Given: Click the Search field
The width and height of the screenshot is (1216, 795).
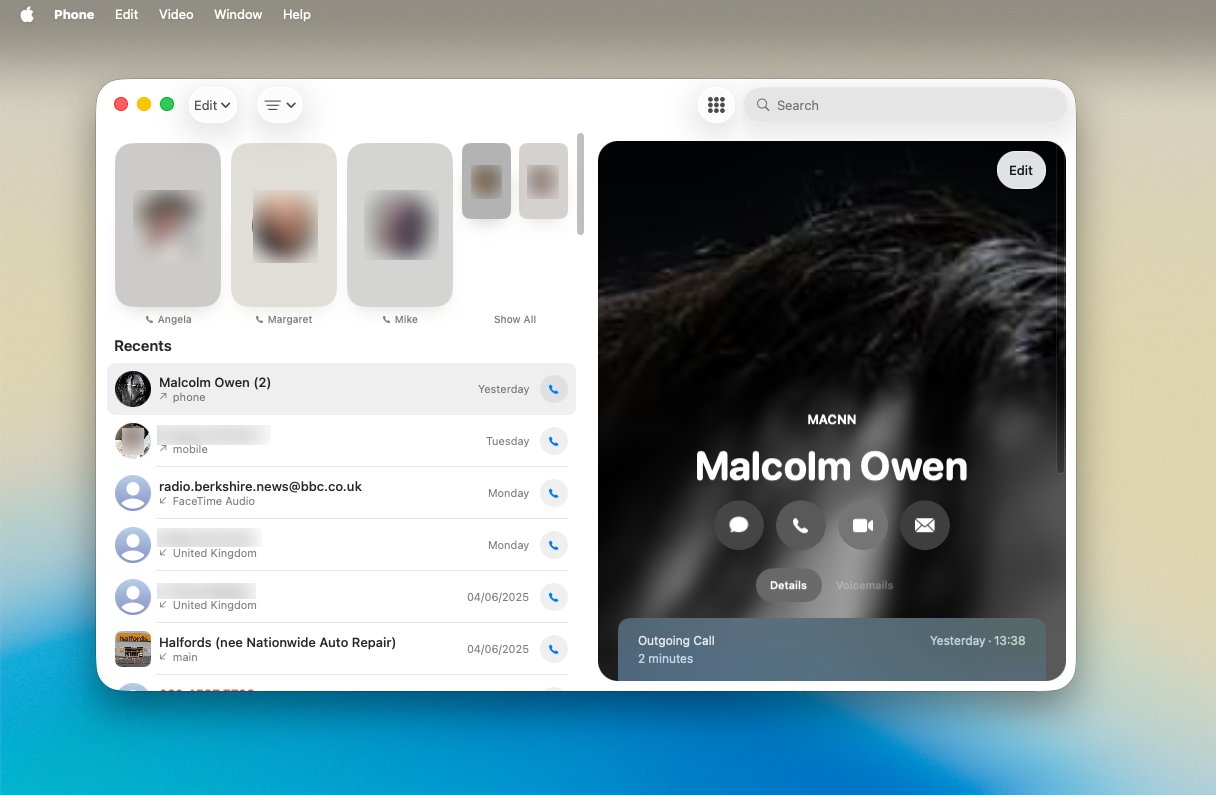Looking at the screenshot, I should click(x=905, y=105).
